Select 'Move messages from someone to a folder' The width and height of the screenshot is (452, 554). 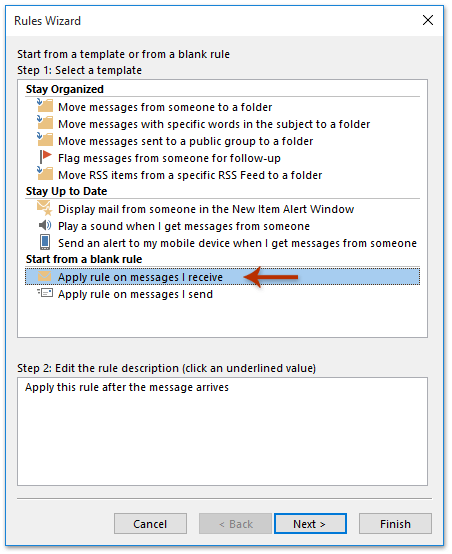165,107
